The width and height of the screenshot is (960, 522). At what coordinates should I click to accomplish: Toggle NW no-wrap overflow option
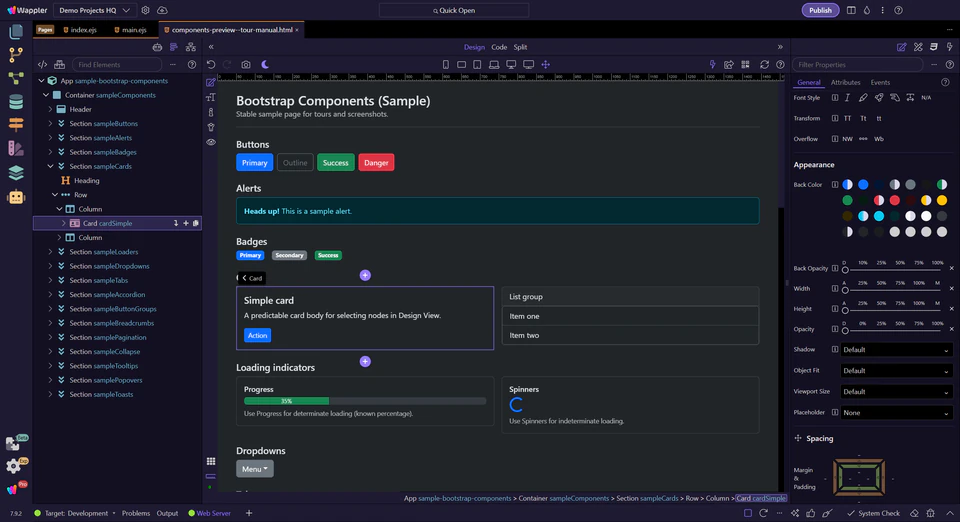click(847, 139)
